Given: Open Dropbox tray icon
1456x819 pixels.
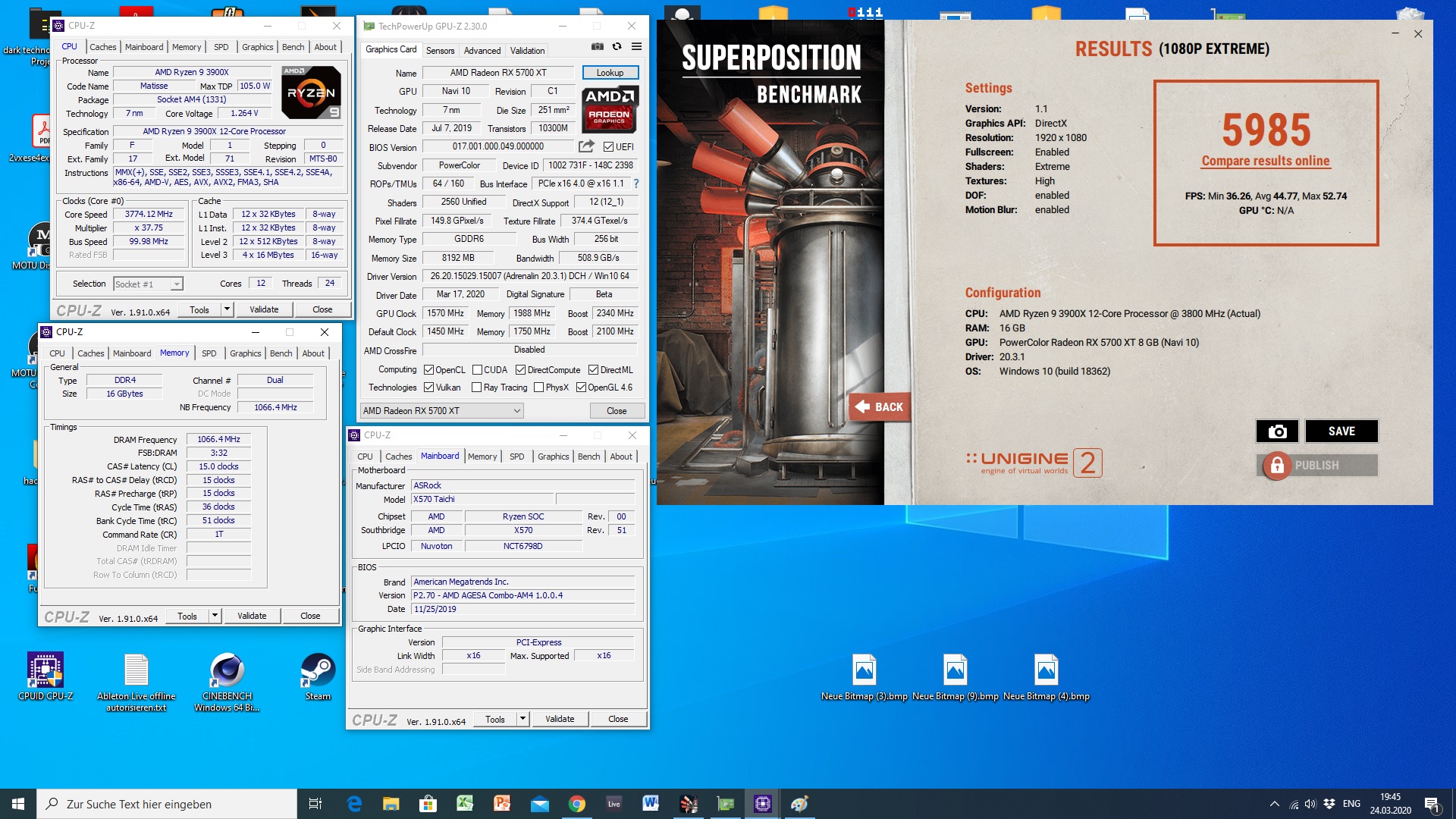Looking at the screenshot, I should (1329, 804).
